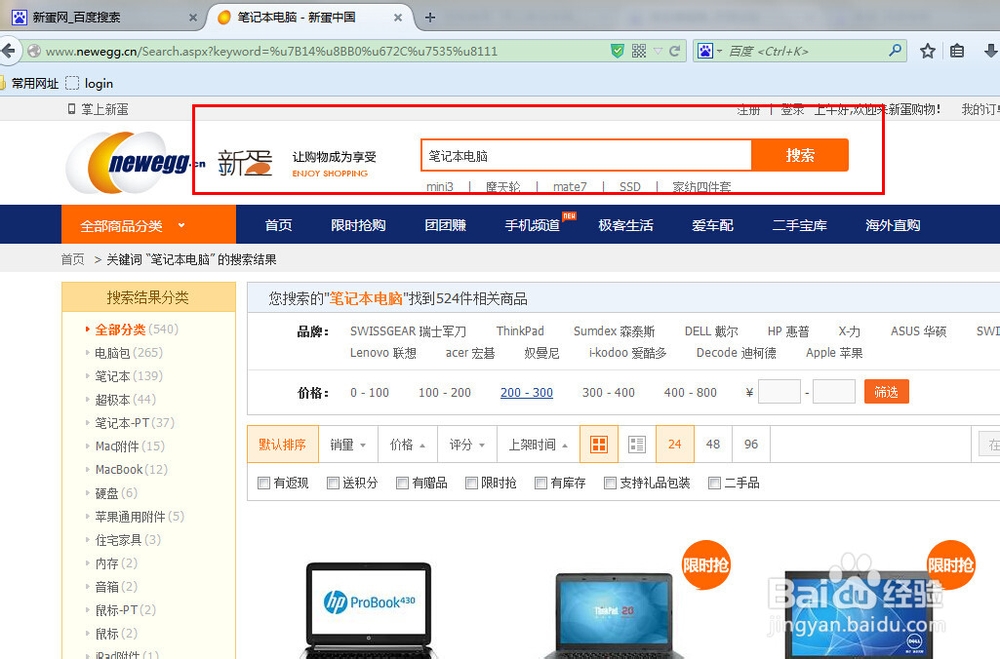Check the 送积分 checkbox

point(333,483)
